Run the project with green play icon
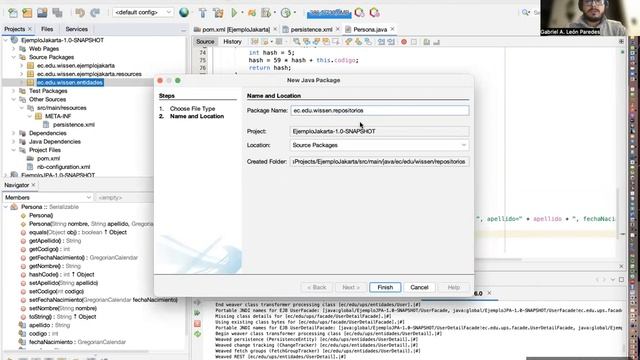This screenshot has height=360, width=640. click(234, 13)
